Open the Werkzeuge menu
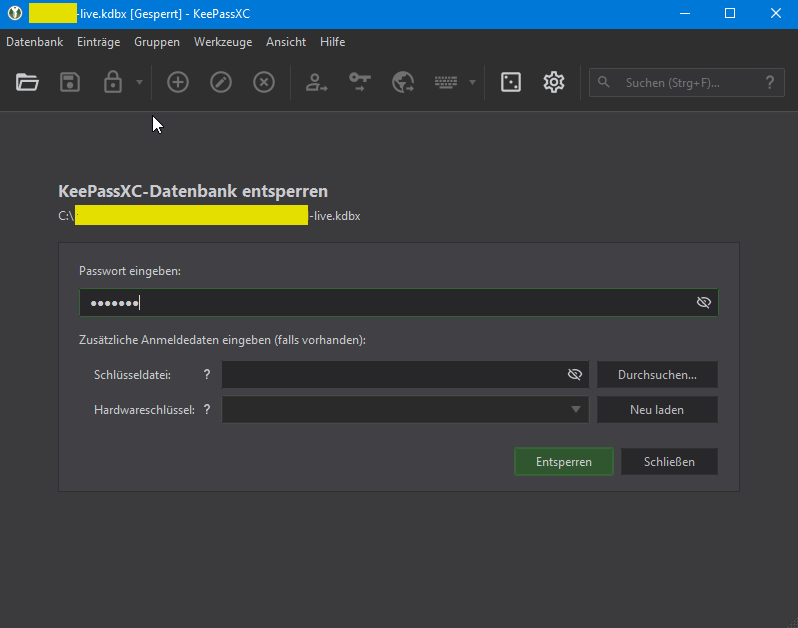Image resolution: width=798 pixels, height=628 pixels. 223,42
